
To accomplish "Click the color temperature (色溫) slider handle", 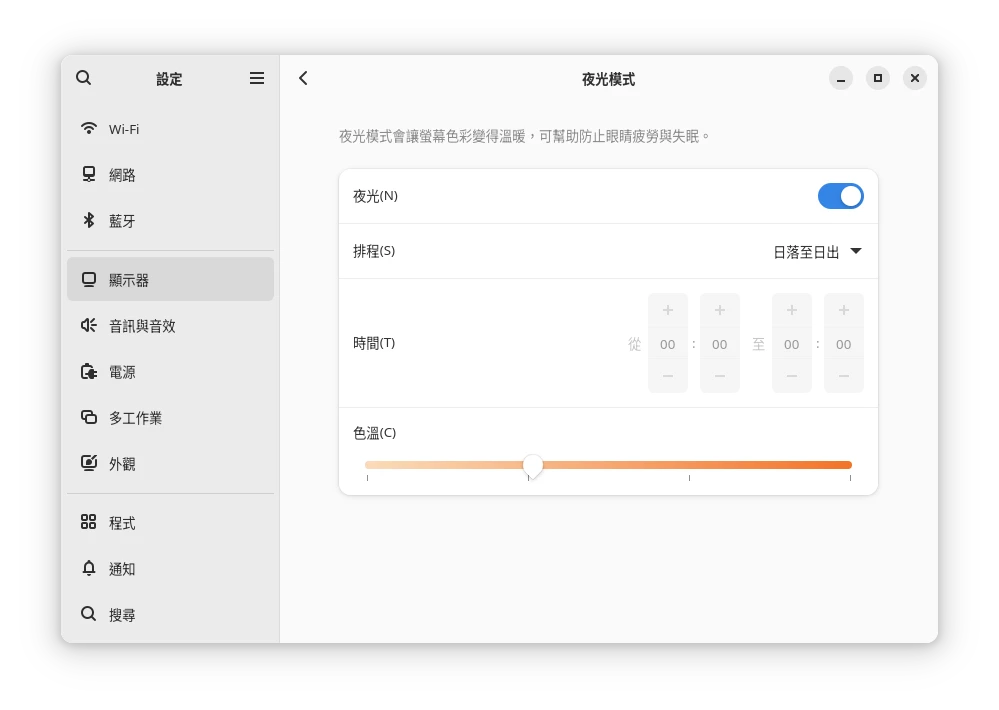I will (533, 465).
